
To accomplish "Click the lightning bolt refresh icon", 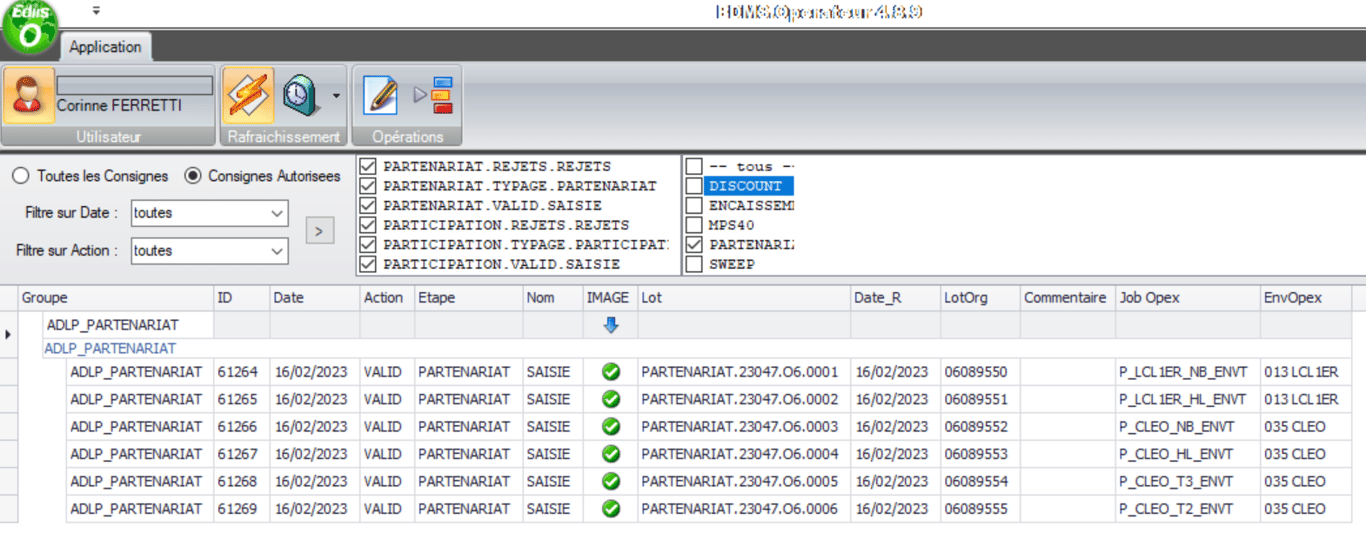I will 247,95.
